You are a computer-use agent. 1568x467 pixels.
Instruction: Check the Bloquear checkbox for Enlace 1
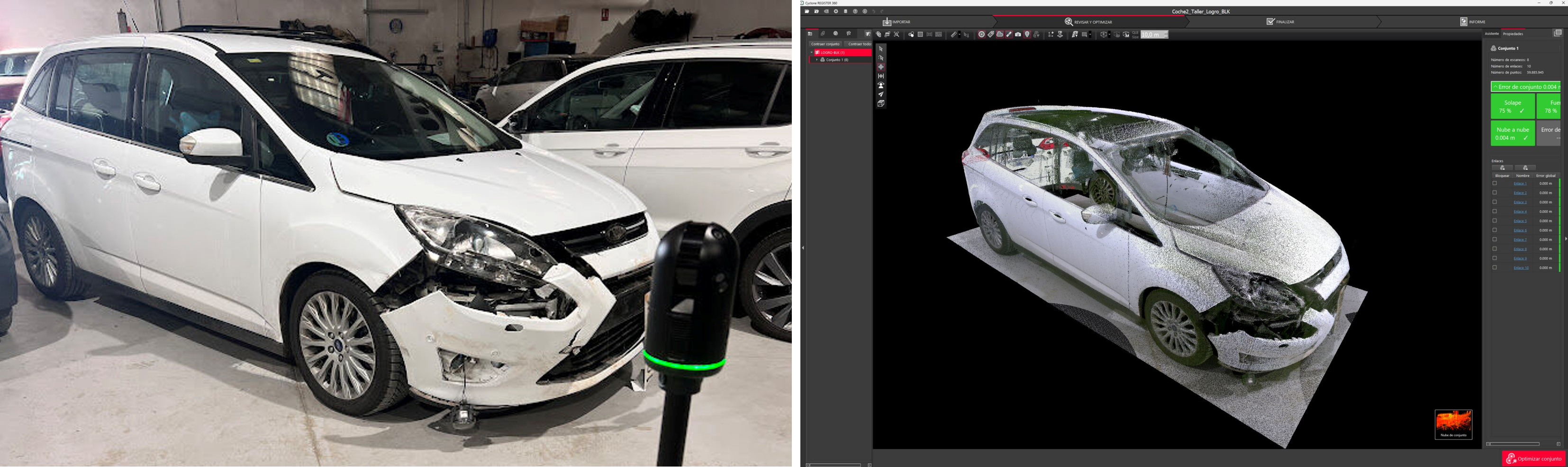pyautogui.click(x=1495, y=184)
